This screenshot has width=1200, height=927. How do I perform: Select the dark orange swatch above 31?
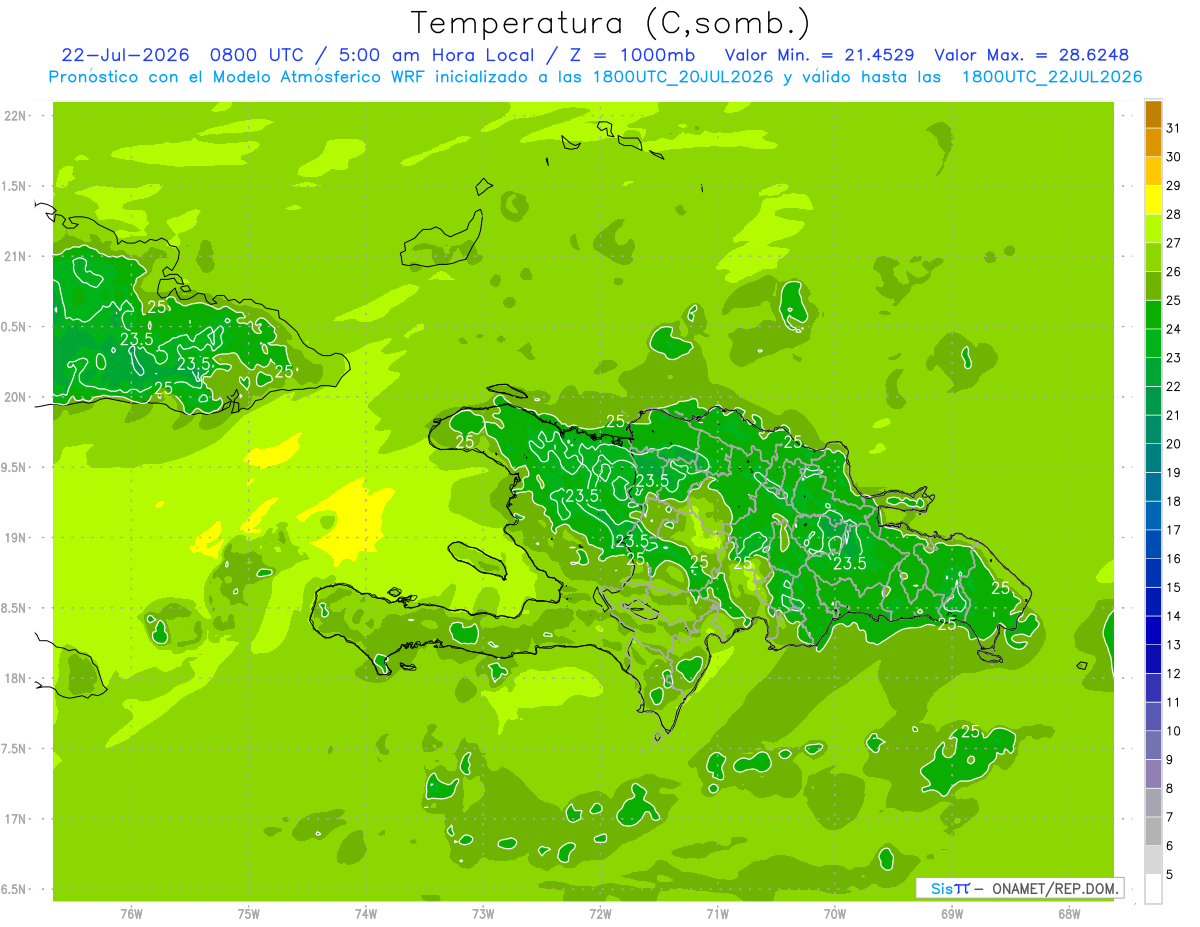click(1153, 114)
